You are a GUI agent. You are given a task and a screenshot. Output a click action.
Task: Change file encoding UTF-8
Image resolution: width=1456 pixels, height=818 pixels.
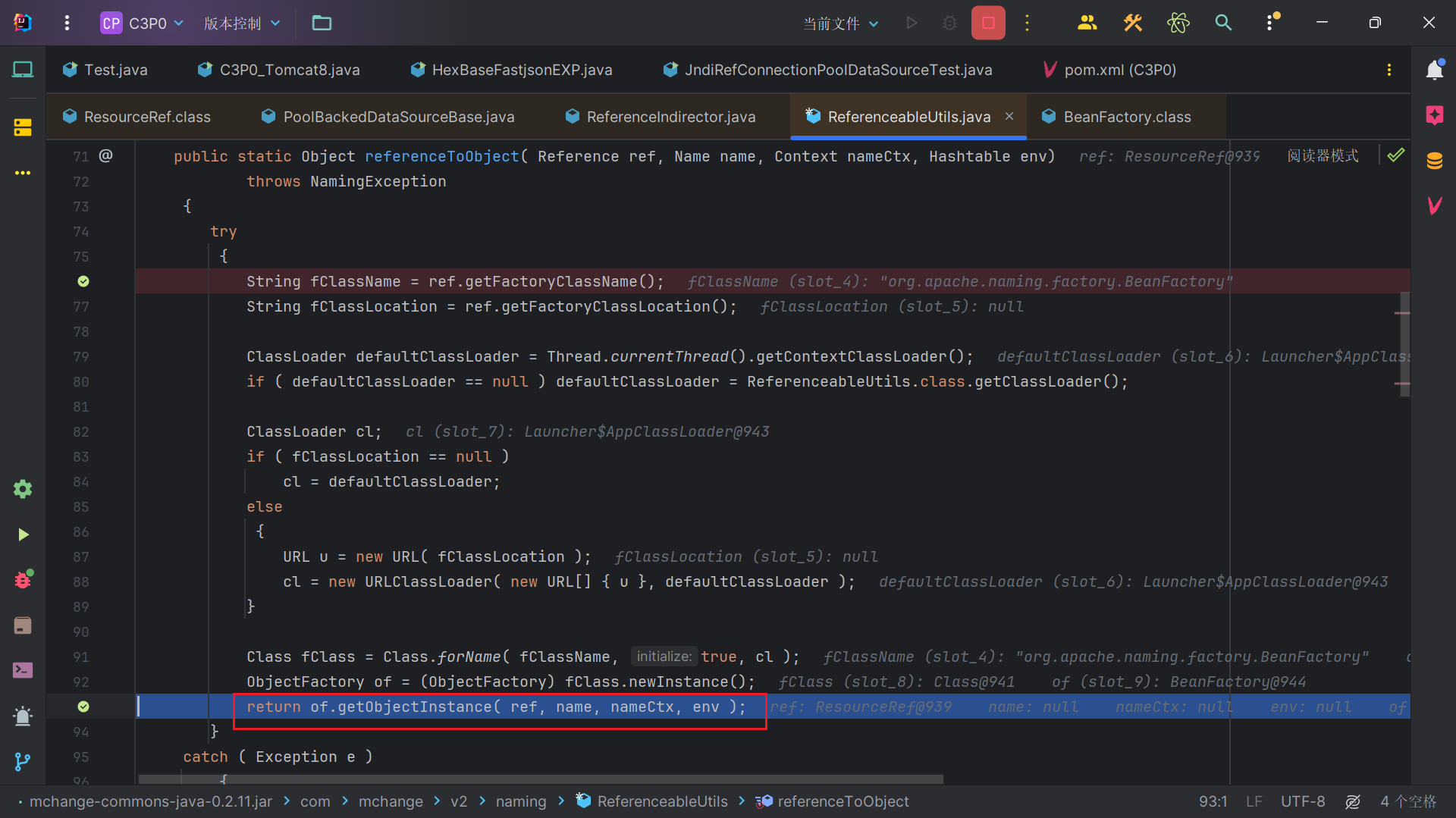(x=1303, y=801)
